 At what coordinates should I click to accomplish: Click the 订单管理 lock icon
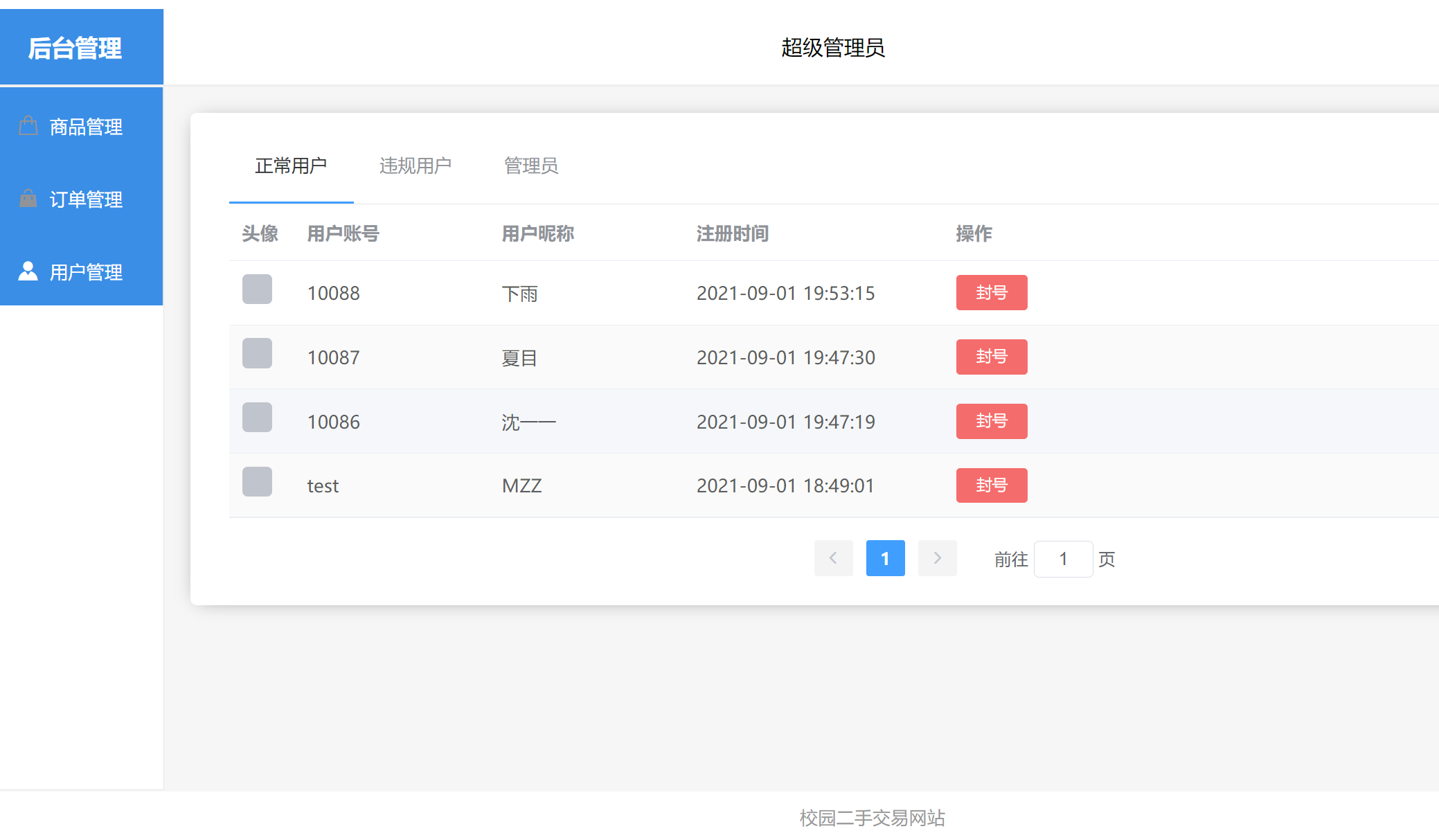pos(28,199)
